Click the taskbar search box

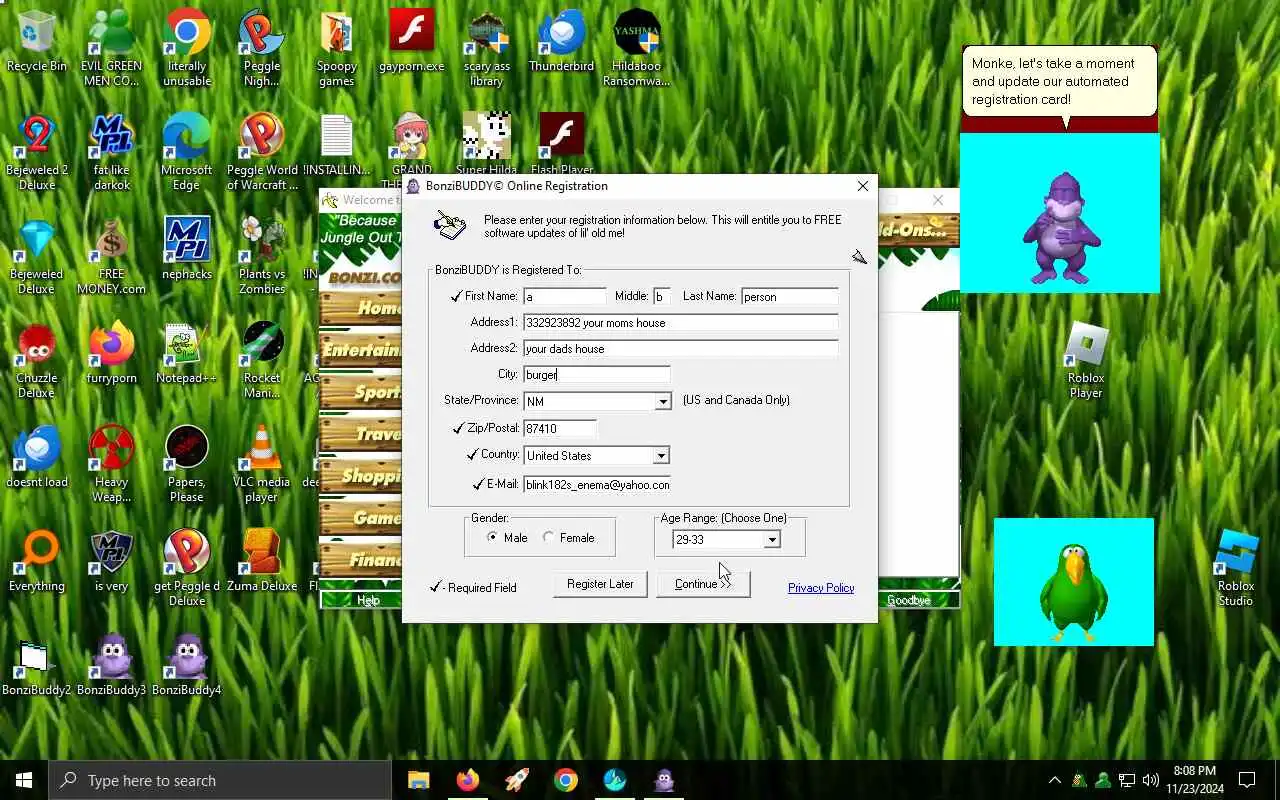(220, 780)
